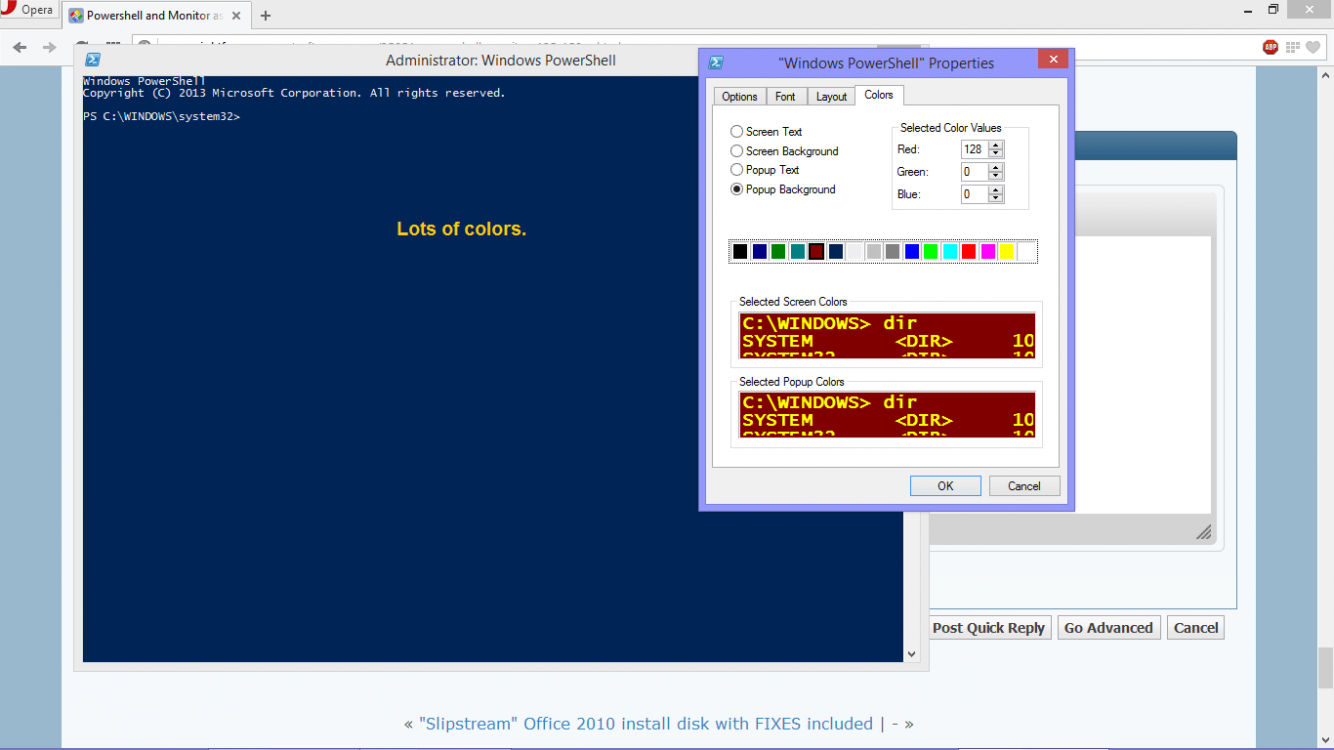Decrease the Blue value with down arrow
Viewport: 1334px width, 750px height.
[995, 199]
